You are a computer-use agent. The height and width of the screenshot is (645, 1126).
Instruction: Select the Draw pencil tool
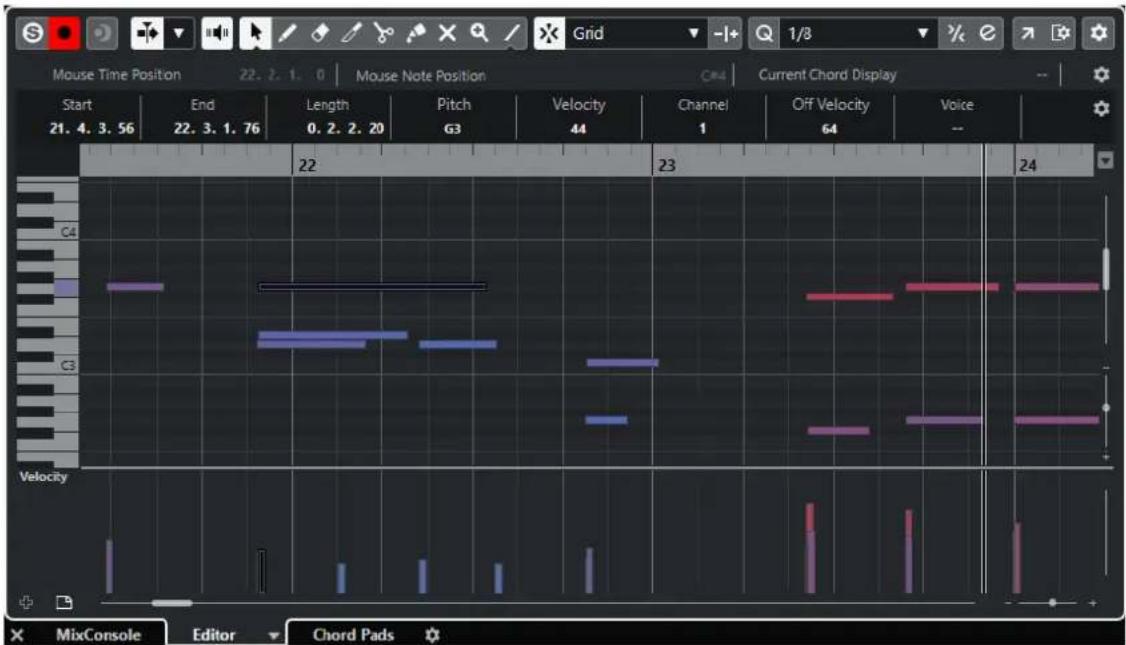coord(287,33)
